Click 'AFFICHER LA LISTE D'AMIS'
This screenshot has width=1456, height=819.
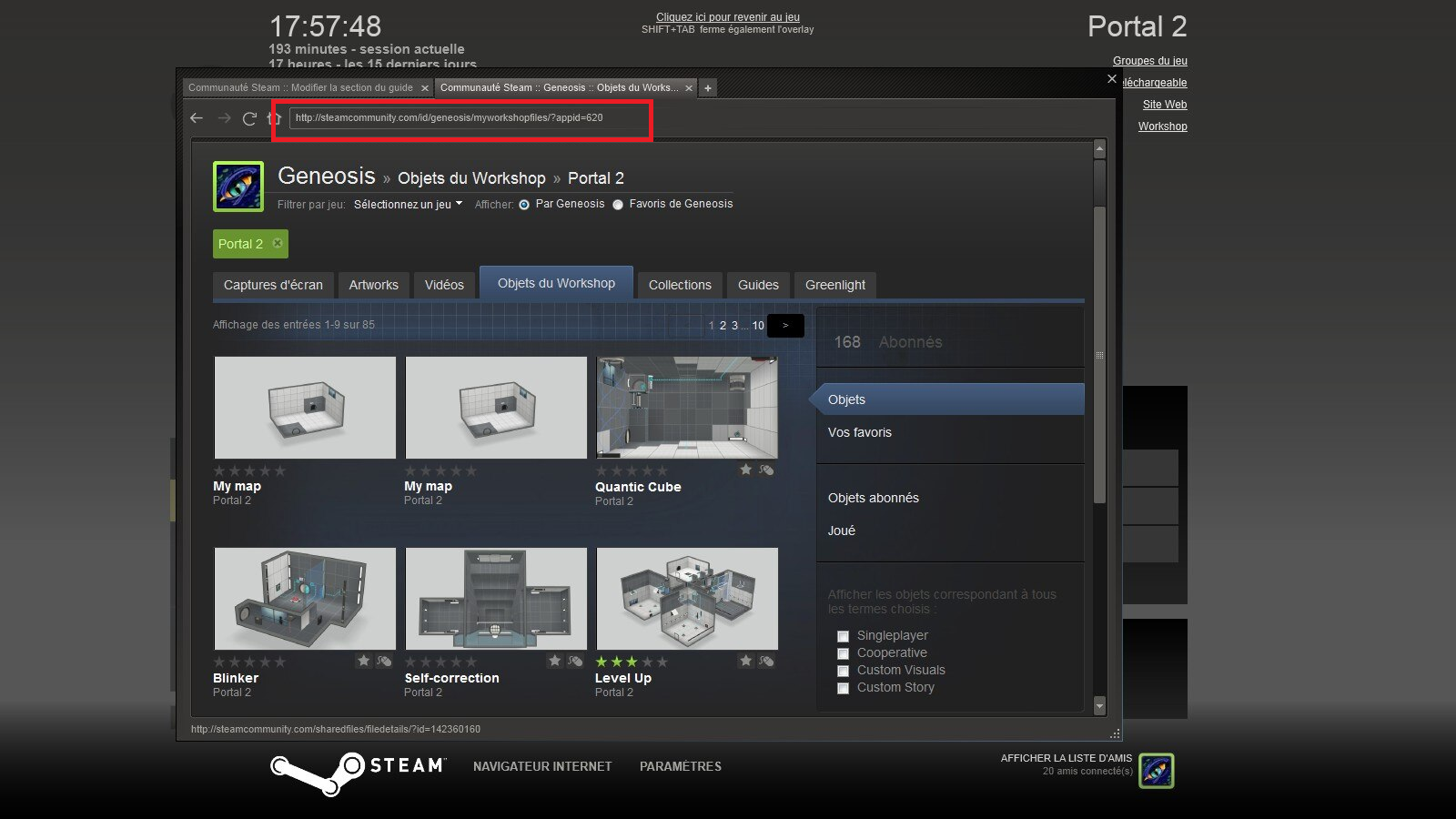pos(1067,758)
